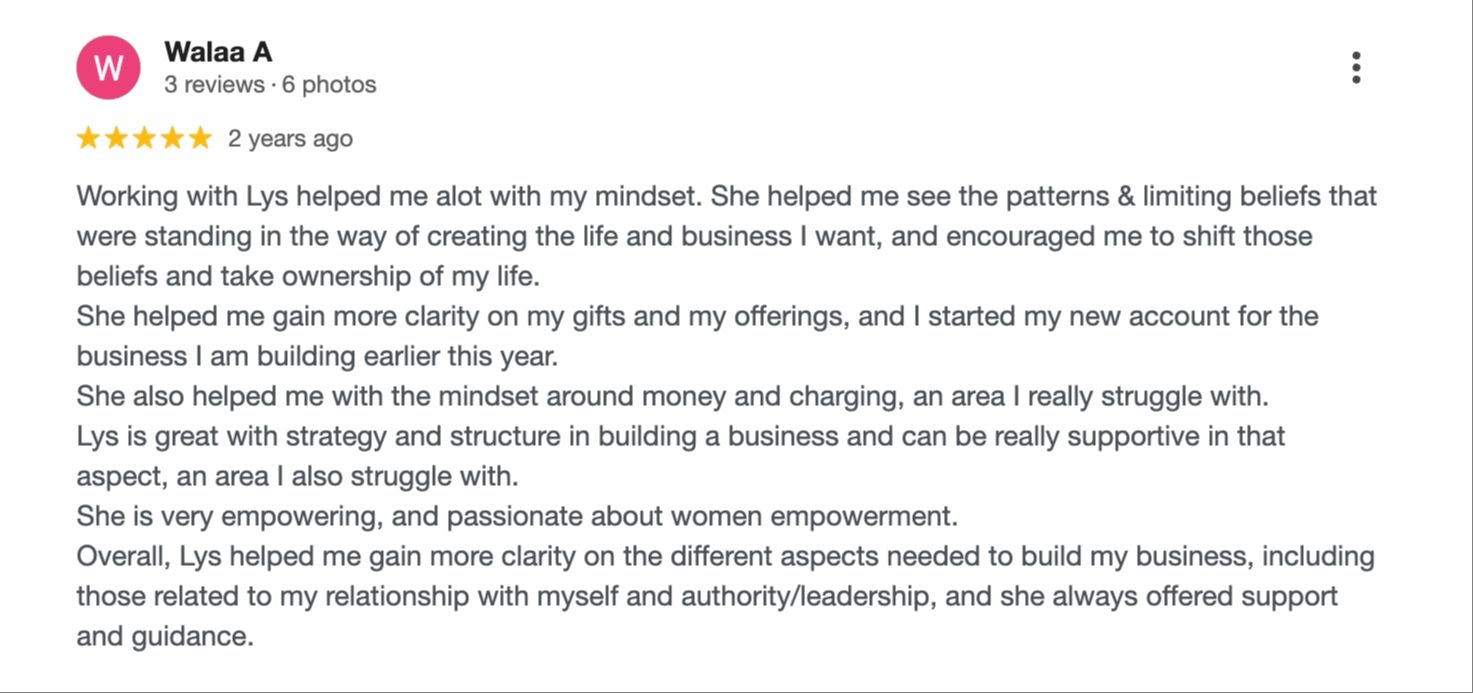
Task: Click the line starting "Working with Lys helped"
Action: (x=726, y=196)
